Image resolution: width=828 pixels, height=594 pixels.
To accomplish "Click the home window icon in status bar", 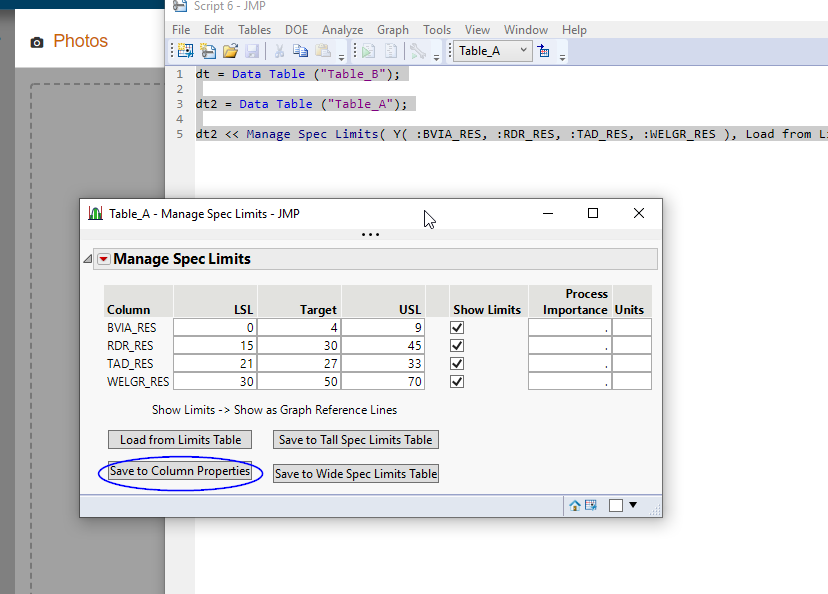I will (575, 505).
